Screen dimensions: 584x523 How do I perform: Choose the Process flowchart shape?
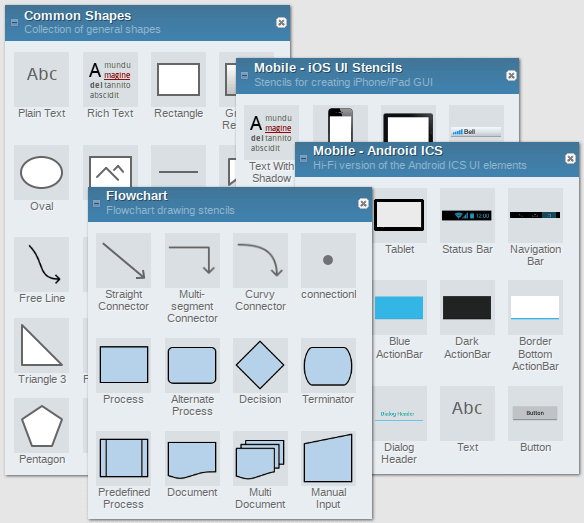[123, 365]
